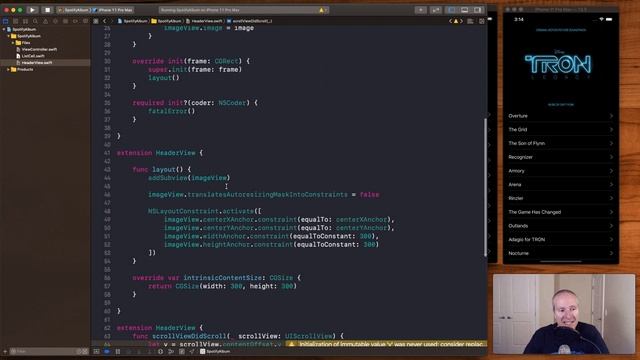Add an editor with the split icon
This screenshot has height=360, width=640.
coord(482,21)
